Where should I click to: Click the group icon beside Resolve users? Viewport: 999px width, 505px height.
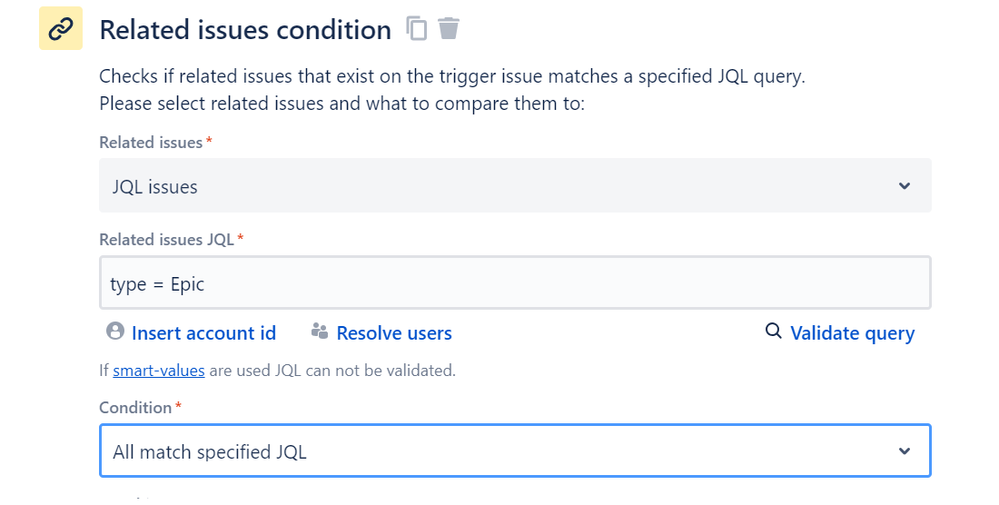(x=320, y=331)
